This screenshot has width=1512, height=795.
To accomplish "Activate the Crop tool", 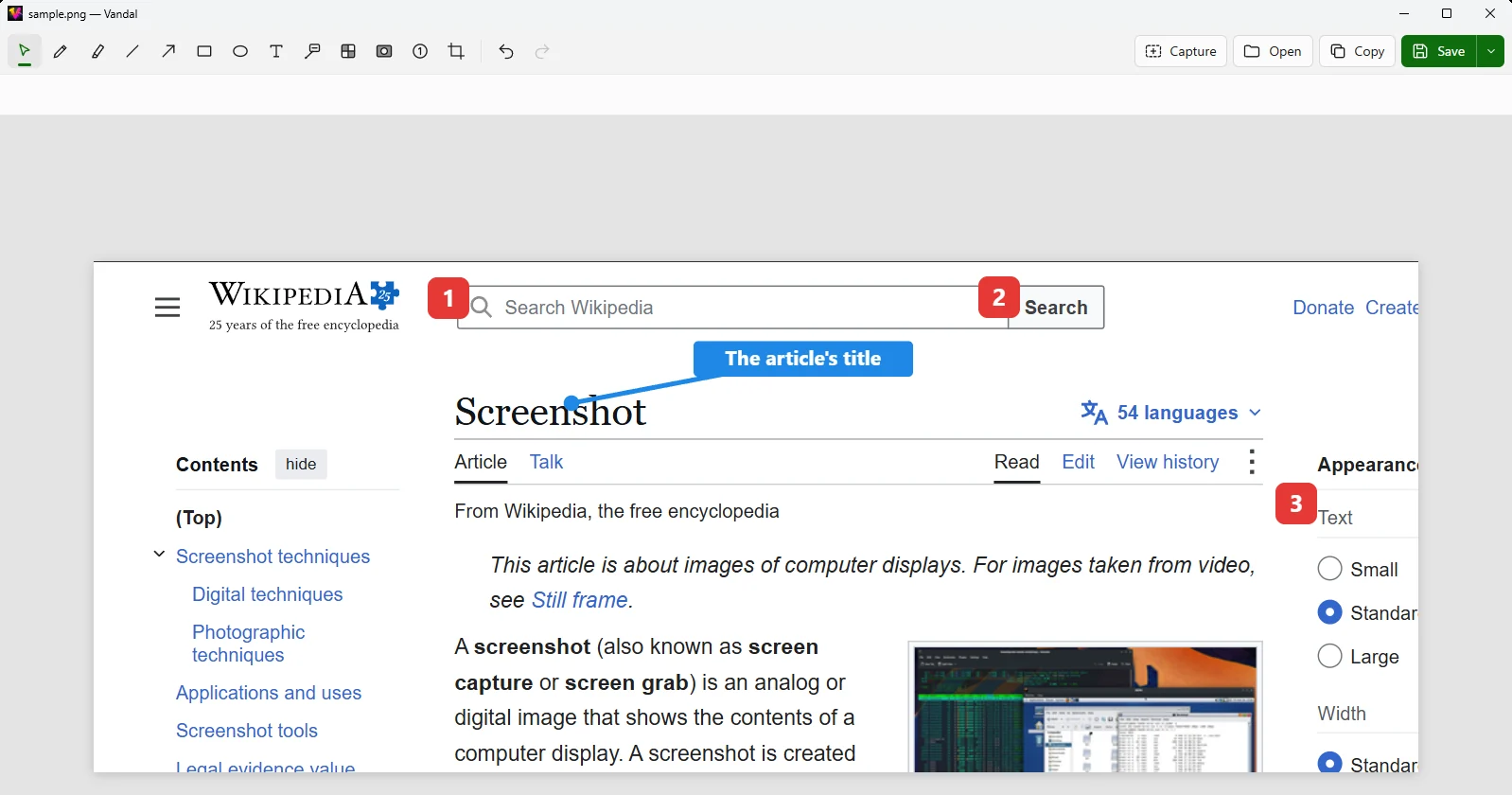I will click(456, 51).
